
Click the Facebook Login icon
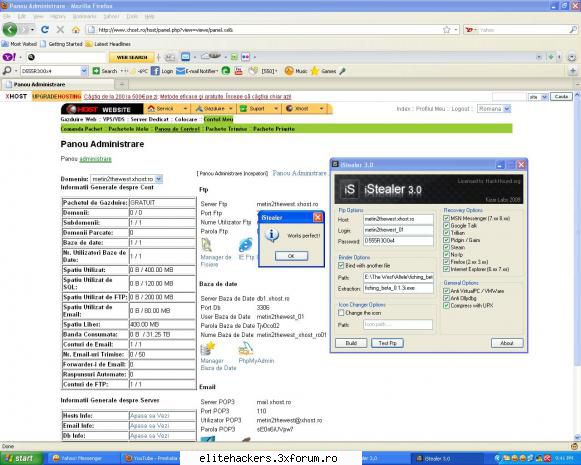click(155, 71)
